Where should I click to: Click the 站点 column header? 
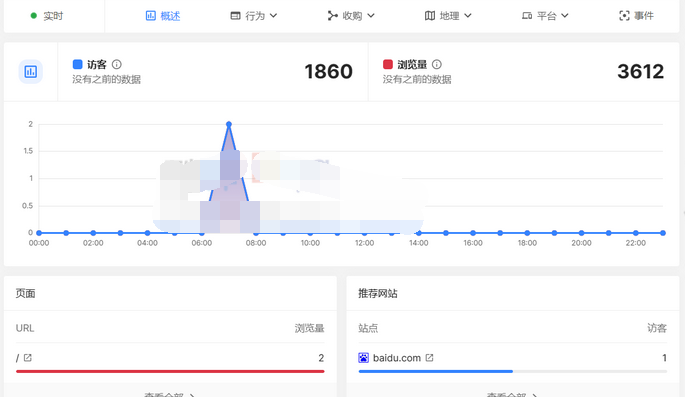pos(368,328)
